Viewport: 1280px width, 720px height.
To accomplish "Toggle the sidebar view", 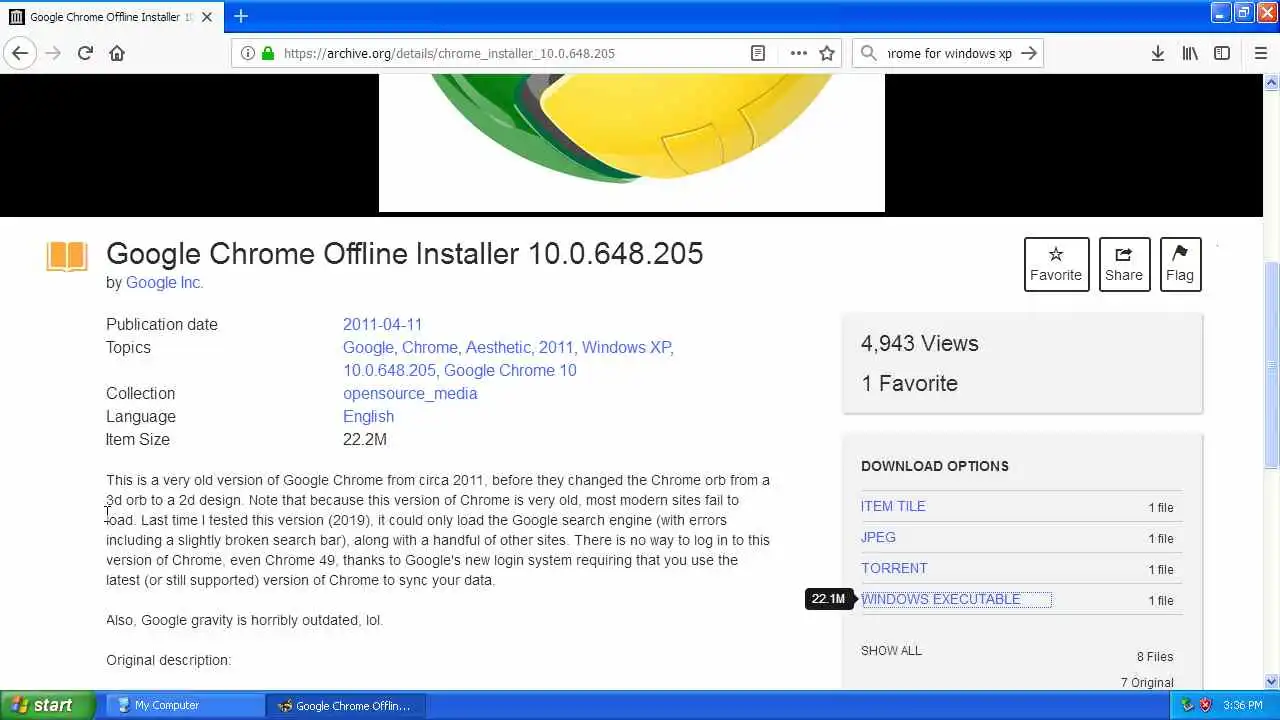I will [1222, 53].
